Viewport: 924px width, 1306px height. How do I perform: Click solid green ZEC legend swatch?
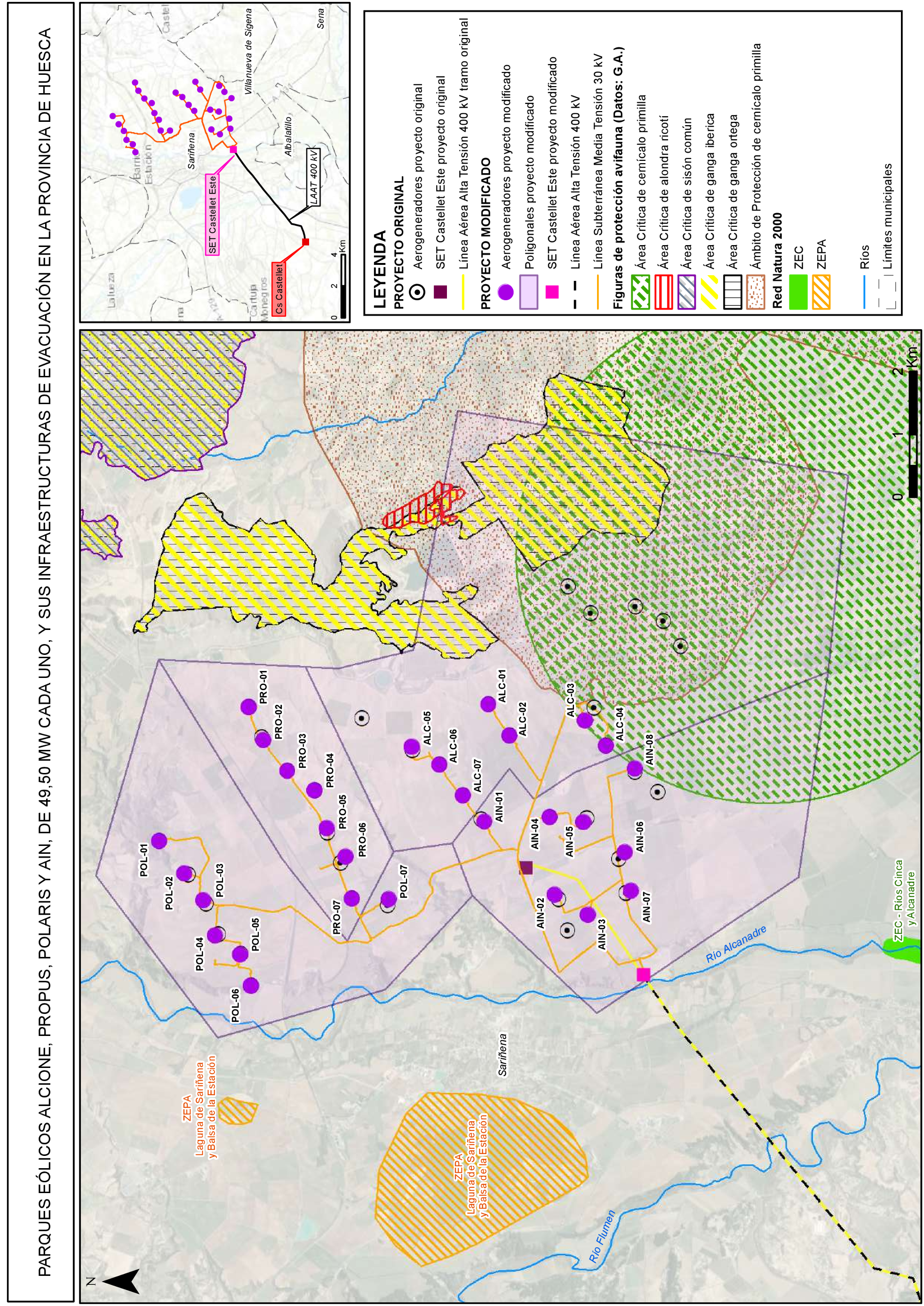(x=798, y=292)
